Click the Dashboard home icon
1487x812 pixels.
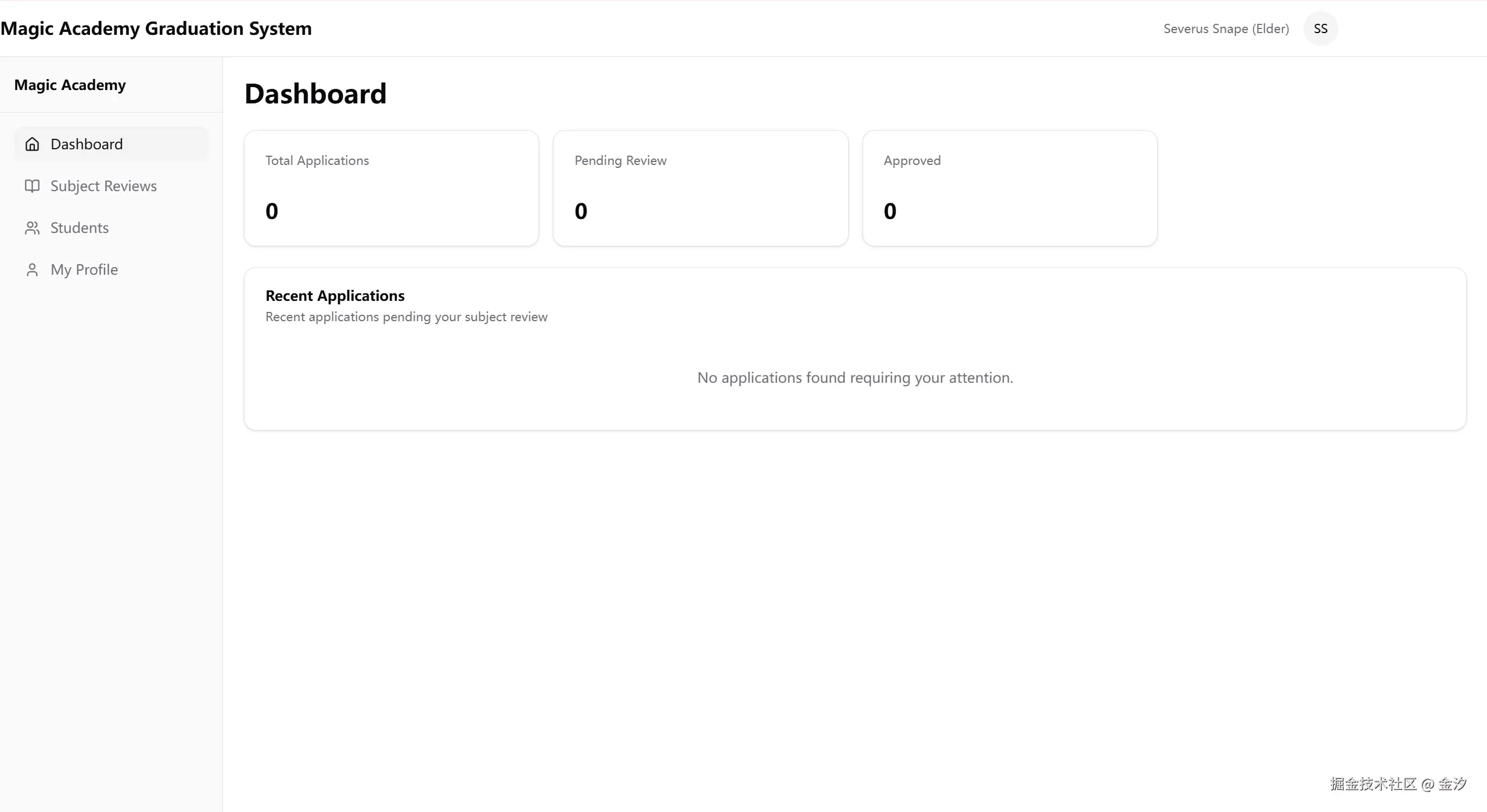pos(33,144)
